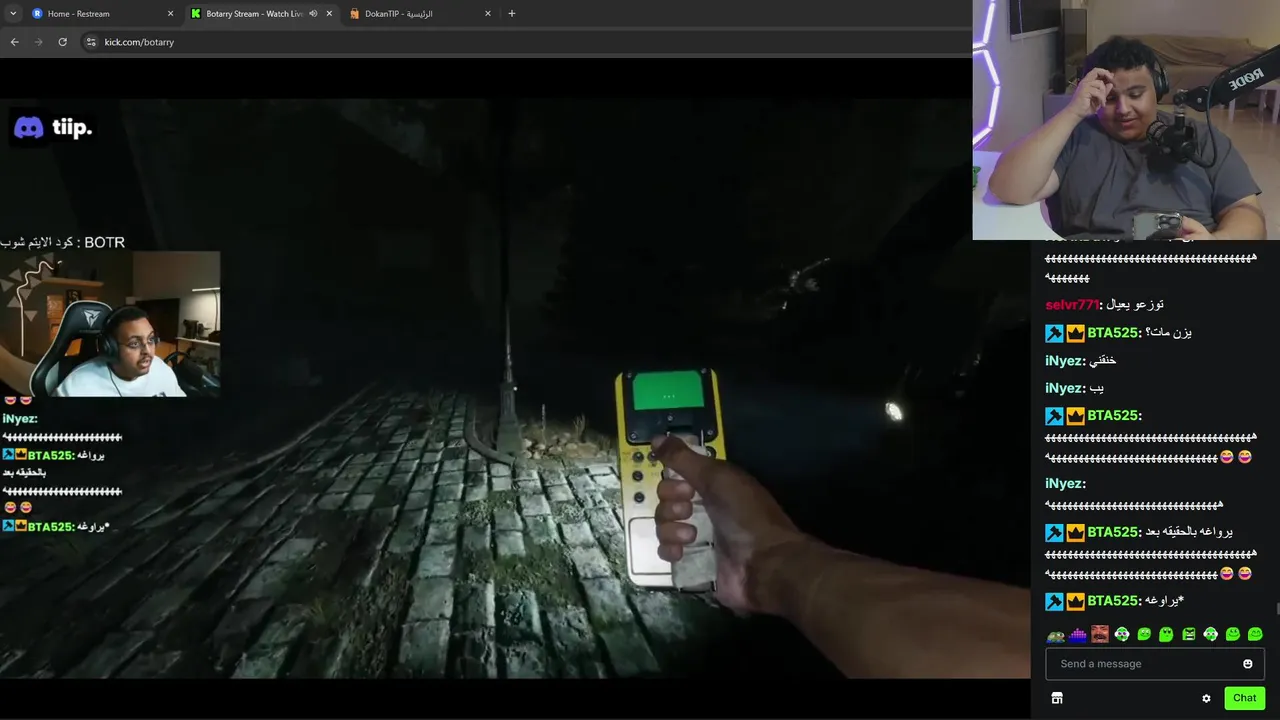The width and height of the screenshot is (1280, 720).
Task: Go forward with the forward arrow
Action: pos(39,42)
